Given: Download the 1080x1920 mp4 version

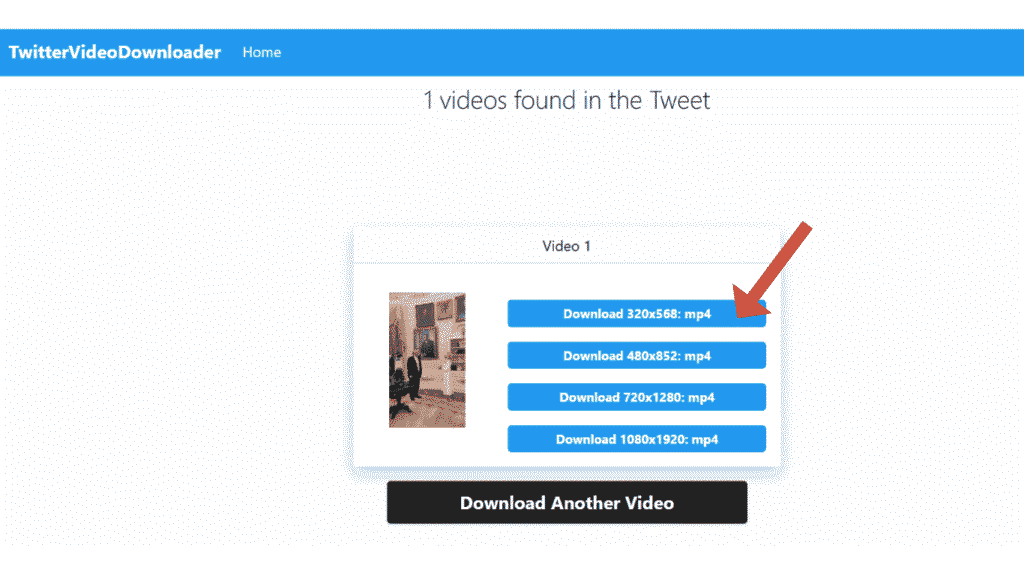Looking at the screenshot, I should (x=637, y=439).
